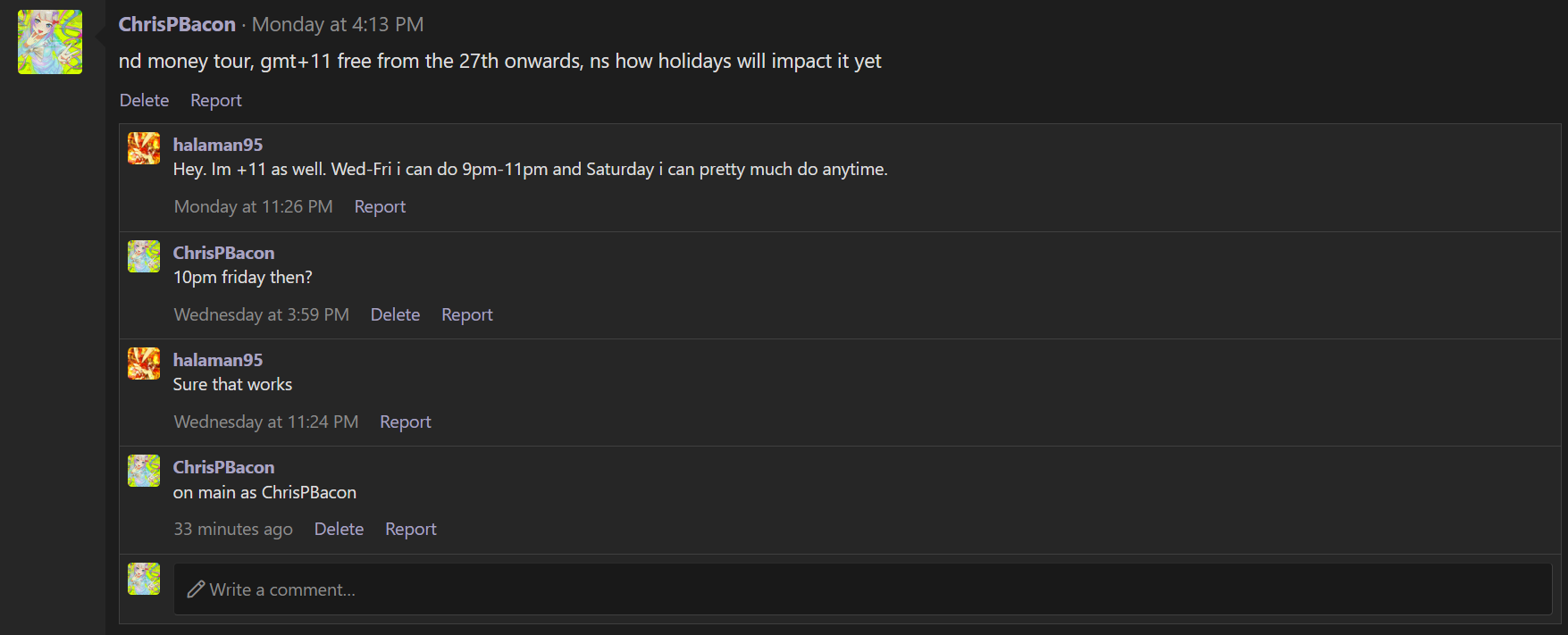Report the main post by ChrisPBacon
Viewport: 1568px width, 635px height.
(216, 100)
